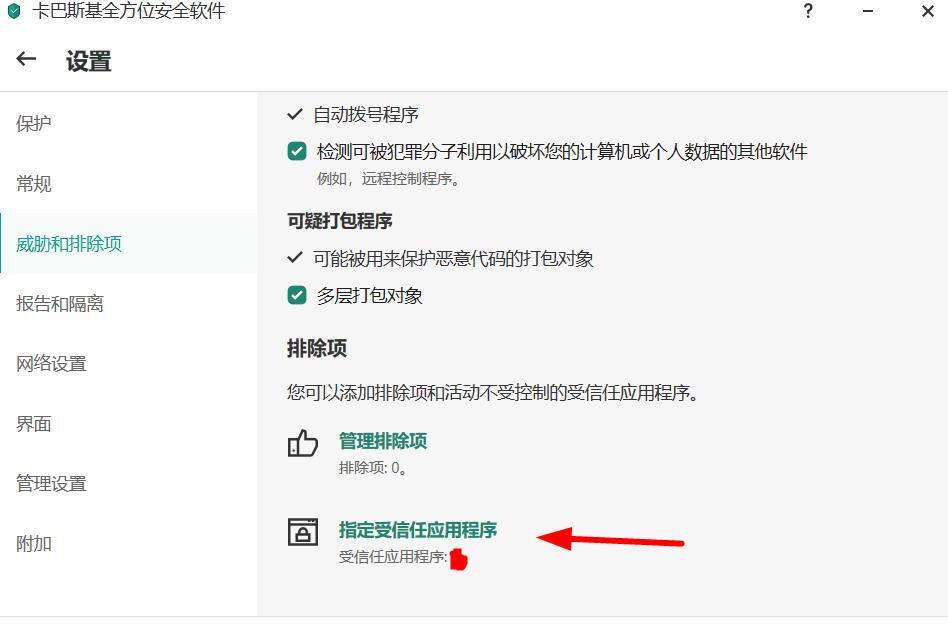Click the checkmark beside 可能被用来保护恶意代码的打包对象

point(294,258)
